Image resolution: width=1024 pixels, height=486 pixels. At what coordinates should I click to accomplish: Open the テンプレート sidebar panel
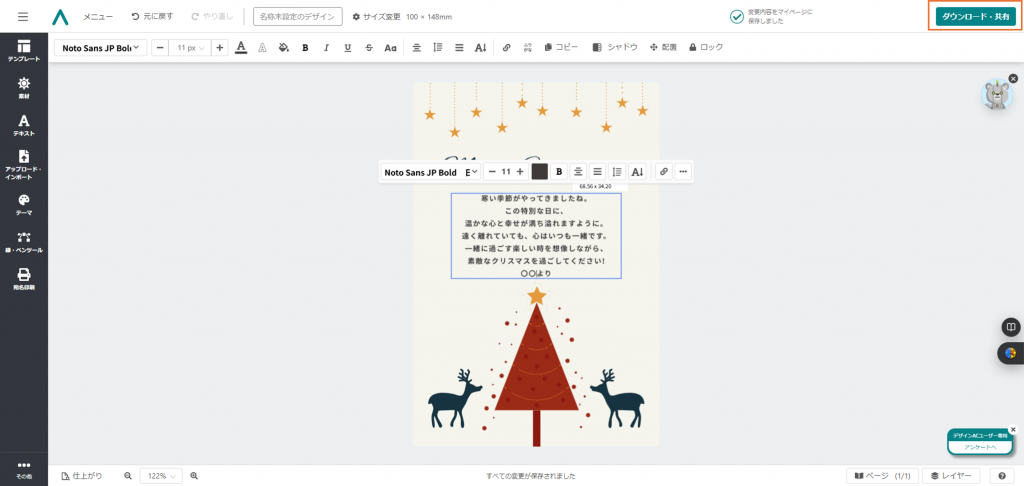[24, 50]
